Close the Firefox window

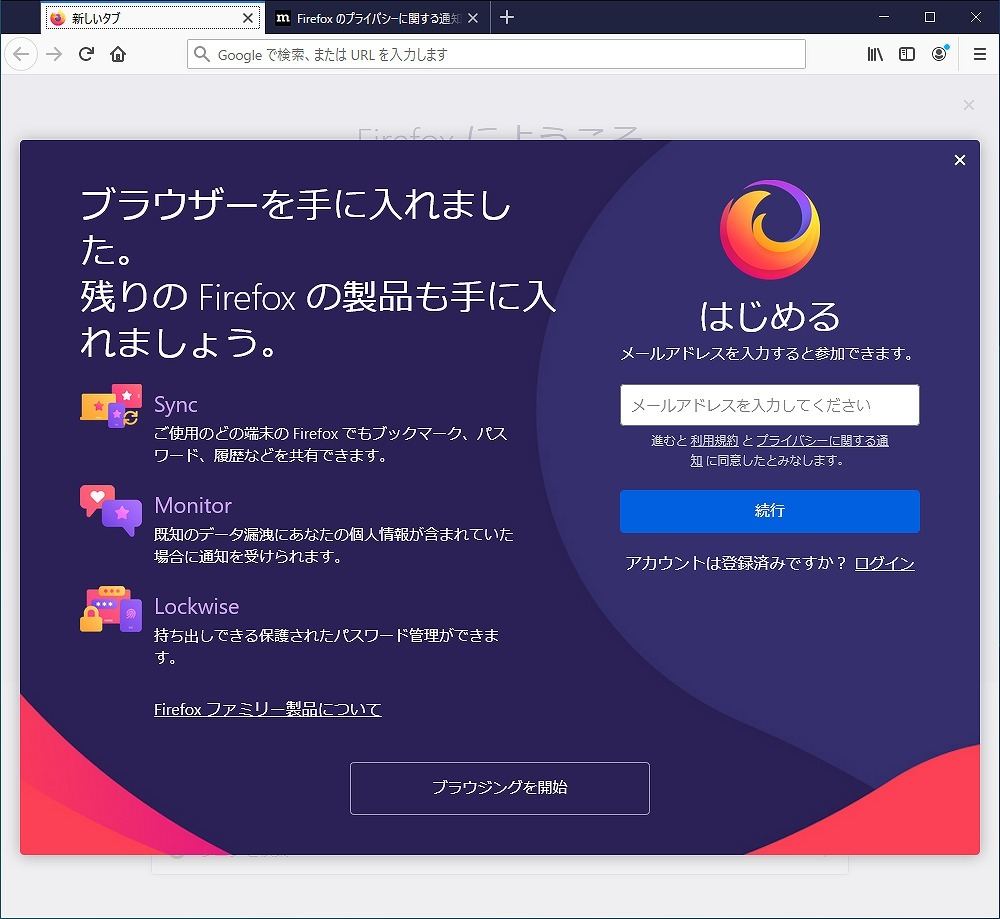pyautogui.click(x=976, y=17)
